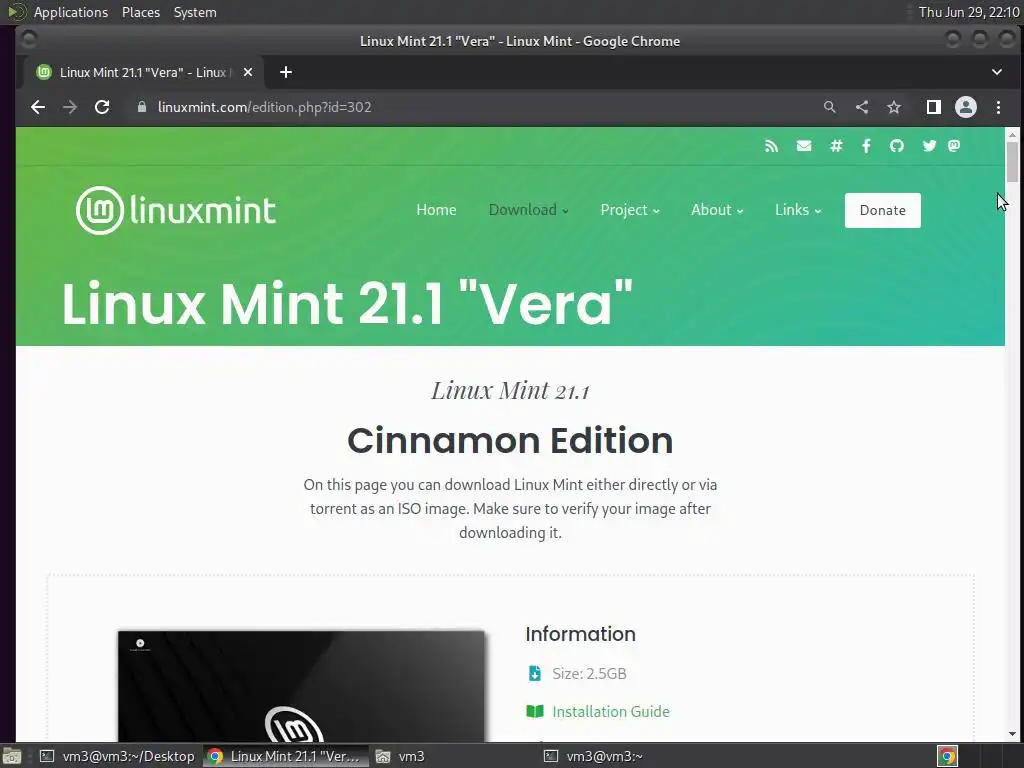Click the Size: 2.5GB text
This screenshot has height=768, width=1024.
tap(589, 673)
